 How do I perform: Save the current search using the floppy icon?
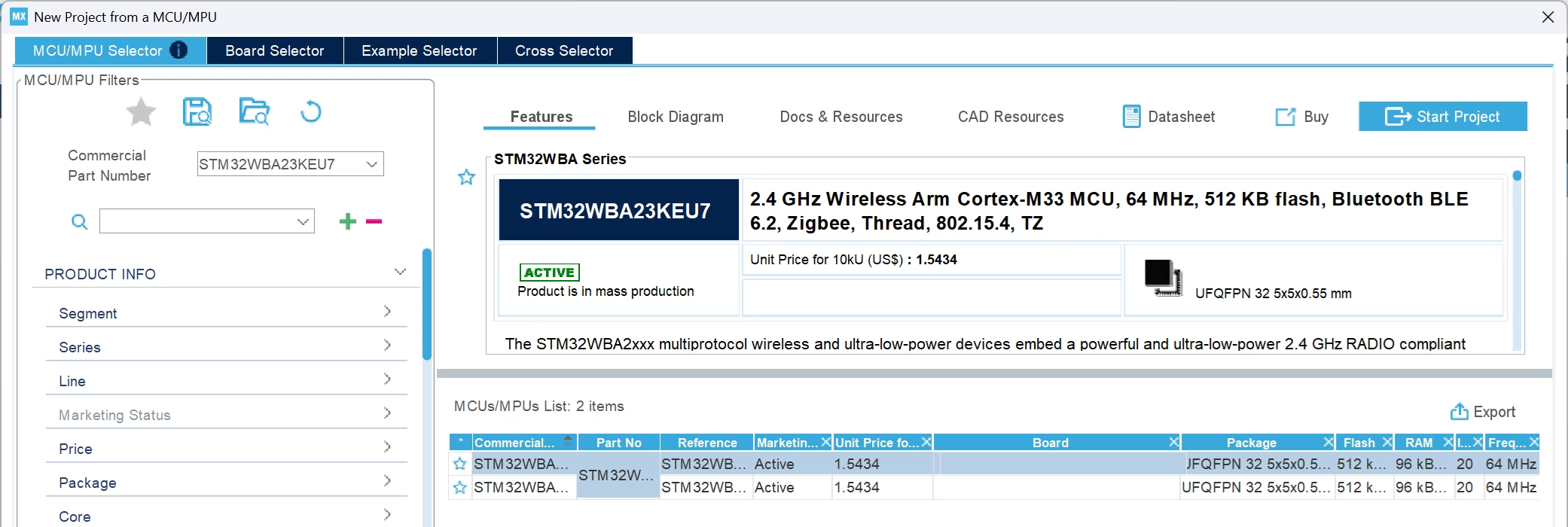coord(197,111)
